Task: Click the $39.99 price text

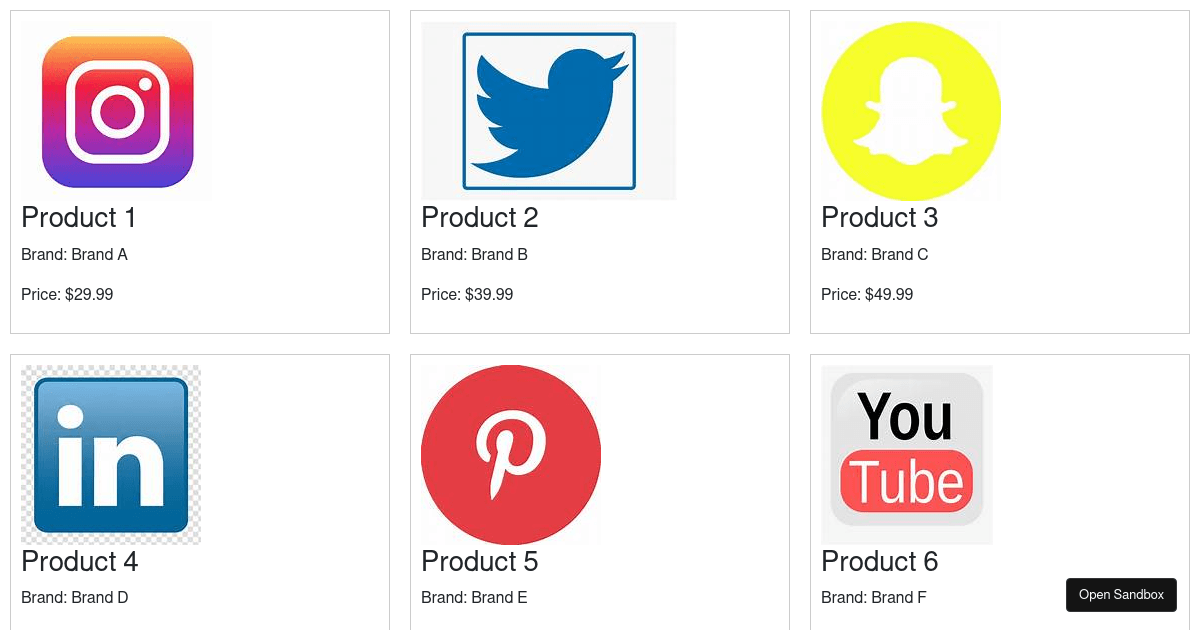Action: coord(467,294)
